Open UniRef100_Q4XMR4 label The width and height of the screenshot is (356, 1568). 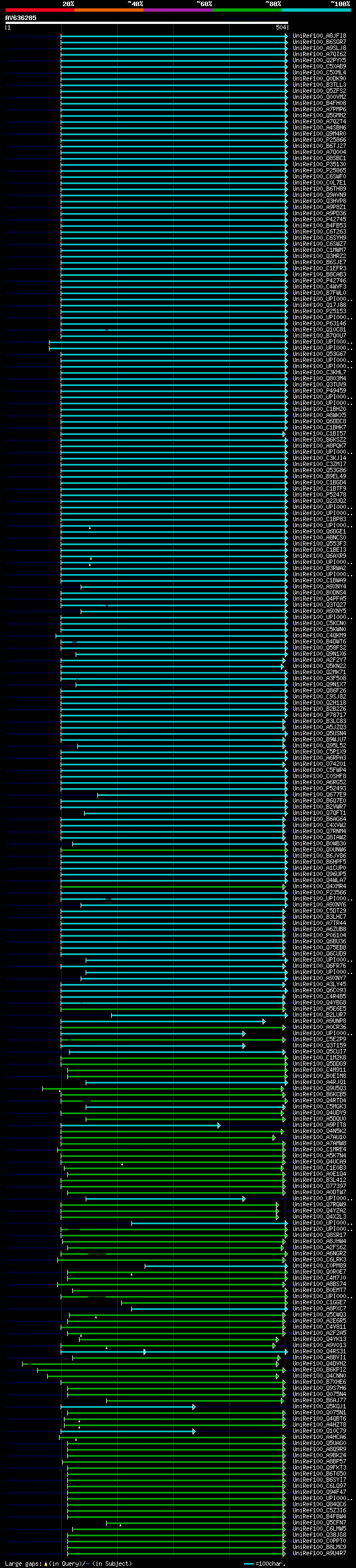click(319, 886)
